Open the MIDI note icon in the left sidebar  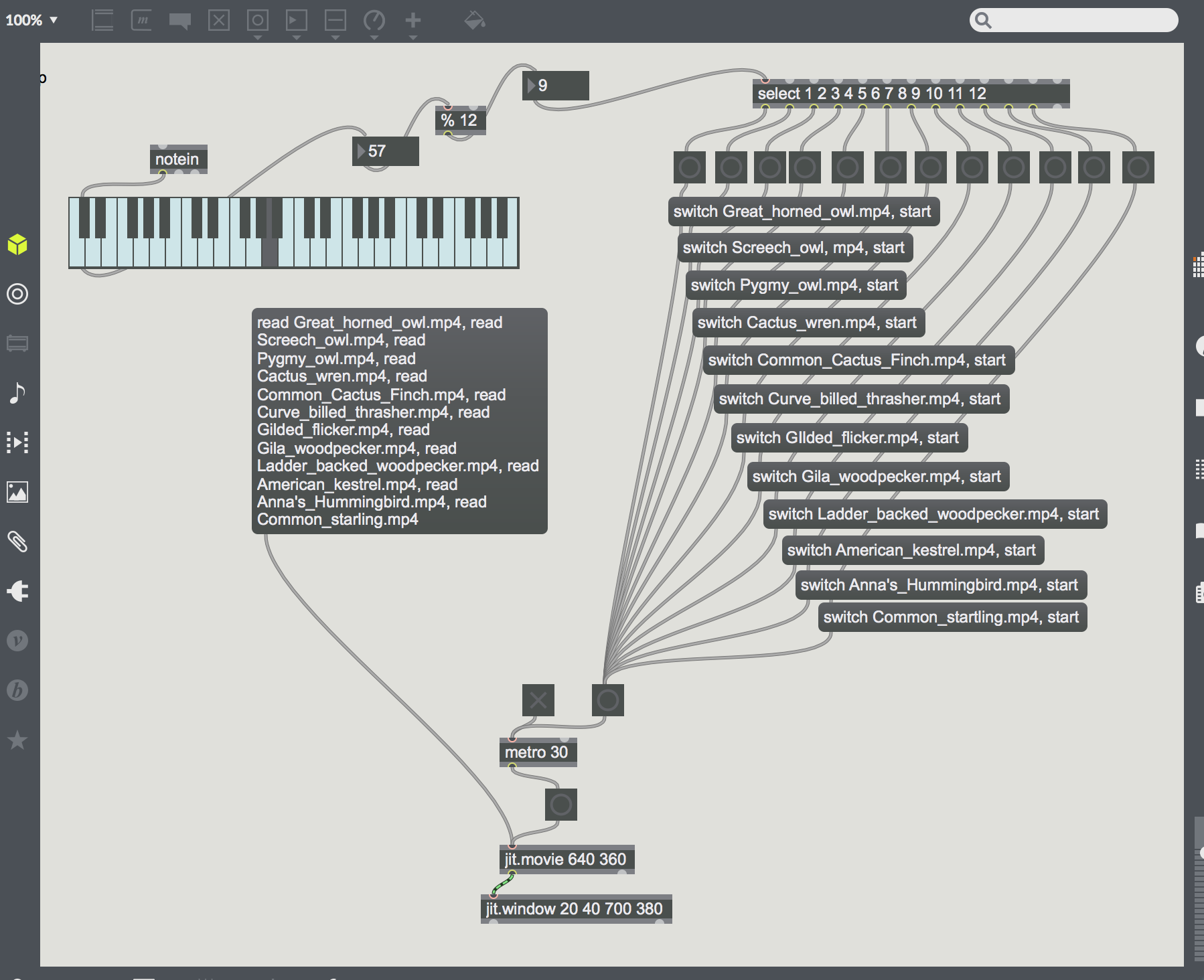pyautogui.click(x=18, y=394)
